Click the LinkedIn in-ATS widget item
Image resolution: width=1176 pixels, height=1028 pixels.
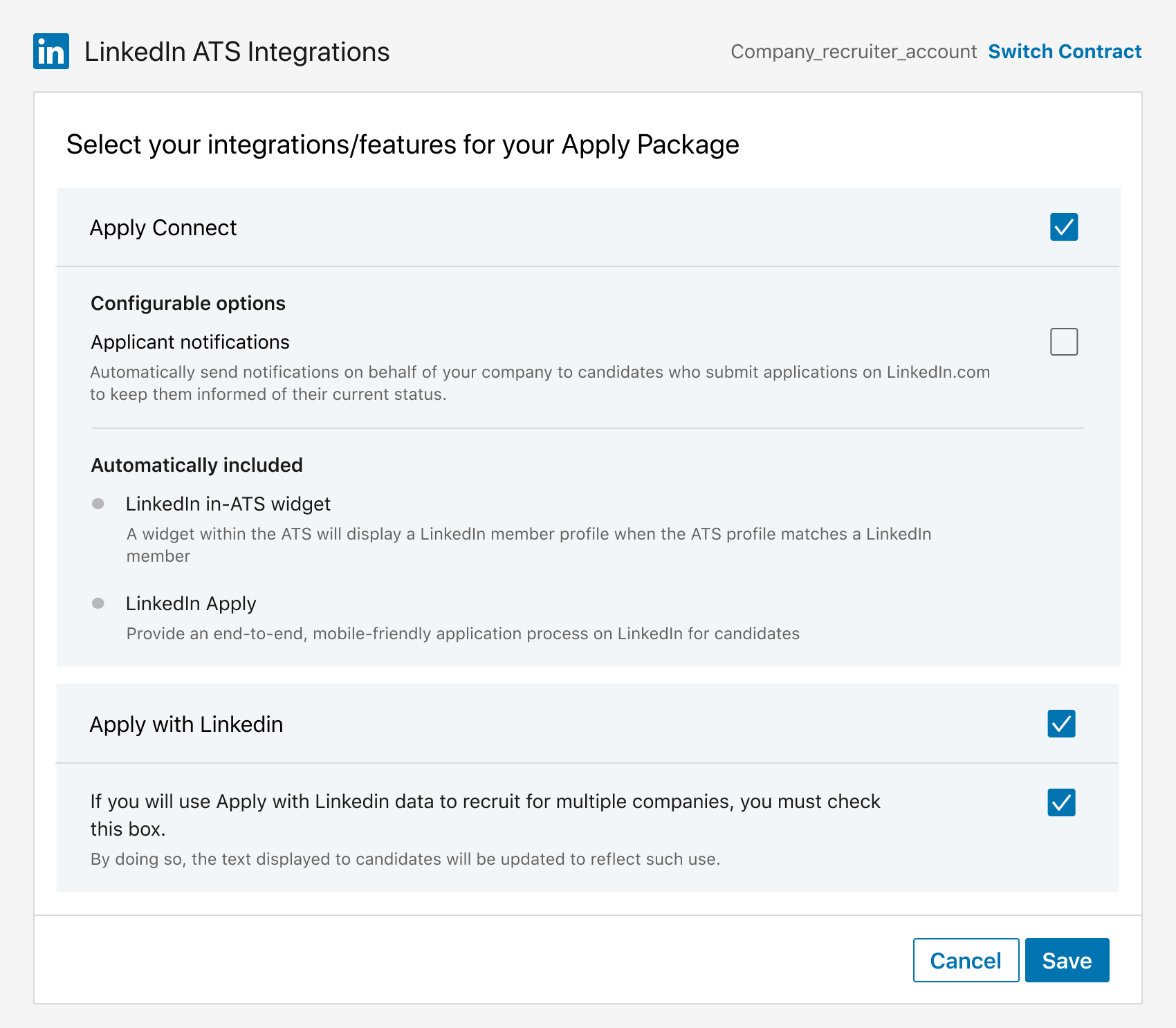tap(228, 504)
